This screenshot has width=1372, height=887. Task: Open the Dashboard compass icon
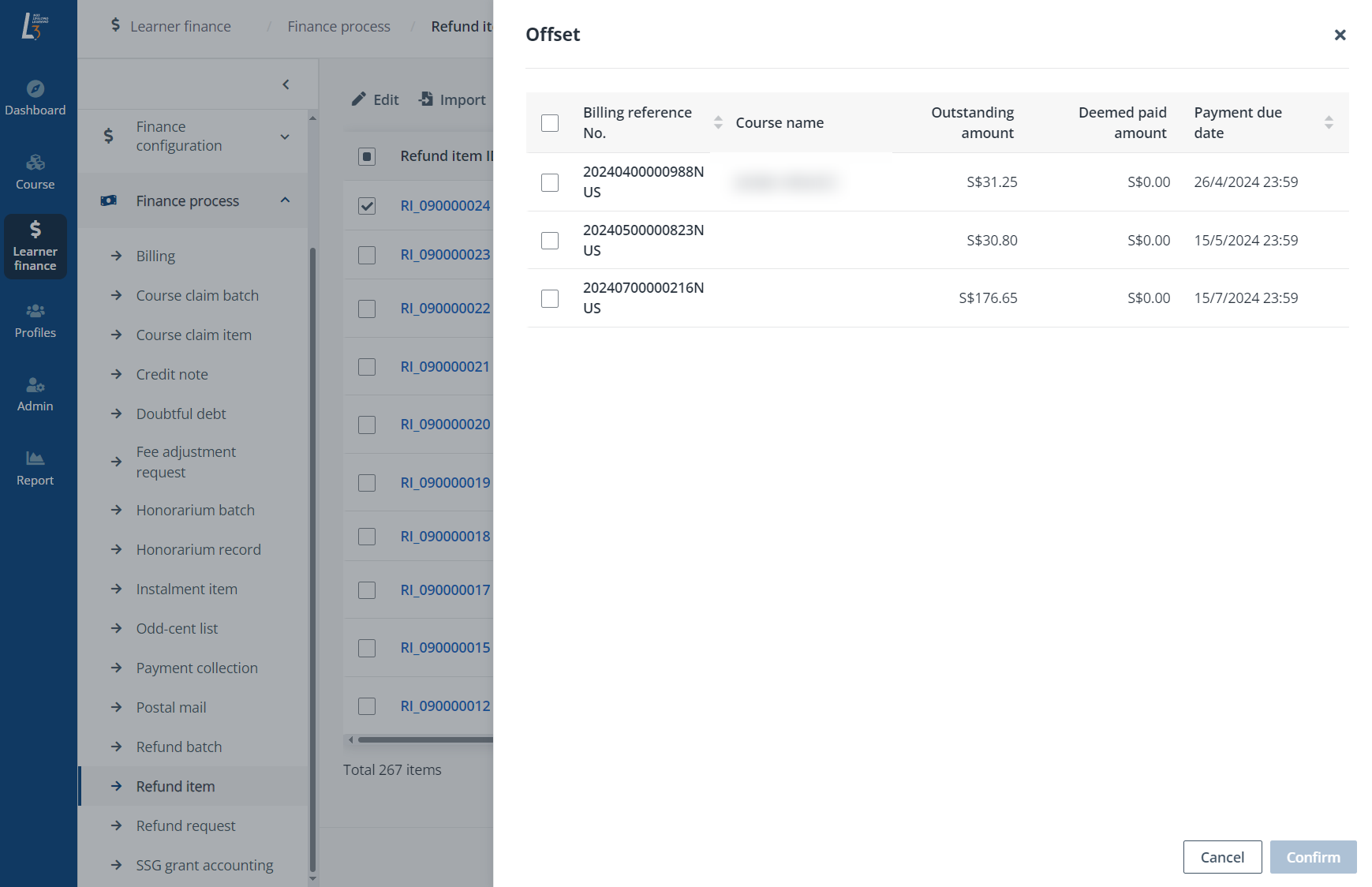36,89
